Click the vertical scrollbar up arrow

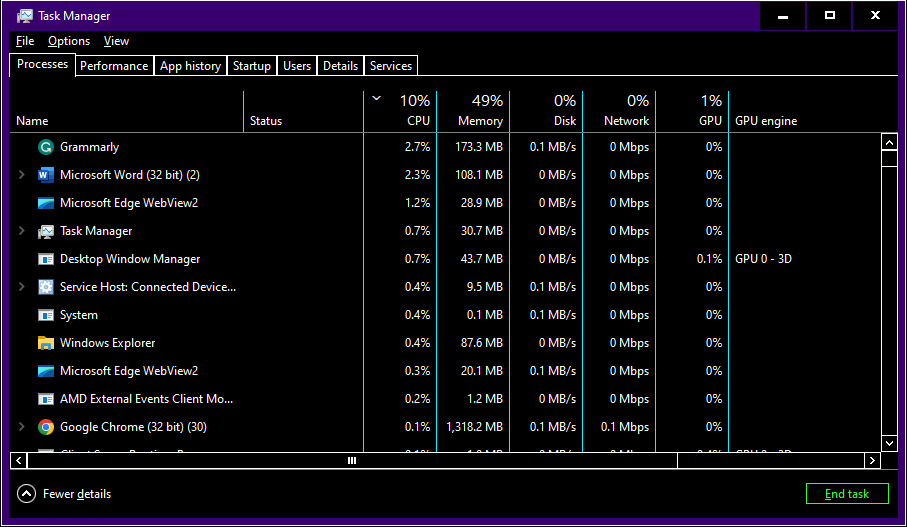(889, 142)
